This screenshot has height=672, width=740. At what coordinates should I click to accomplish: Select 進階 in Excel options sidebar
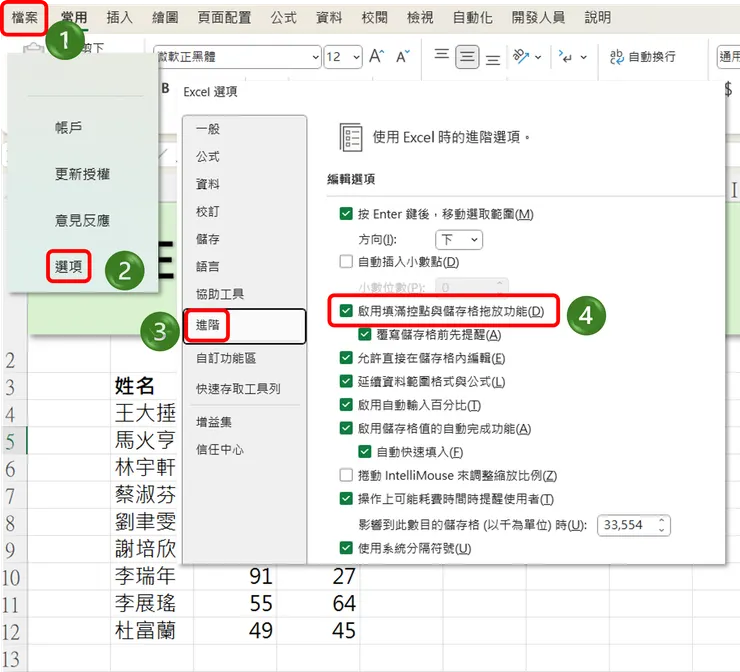point(244,326)
